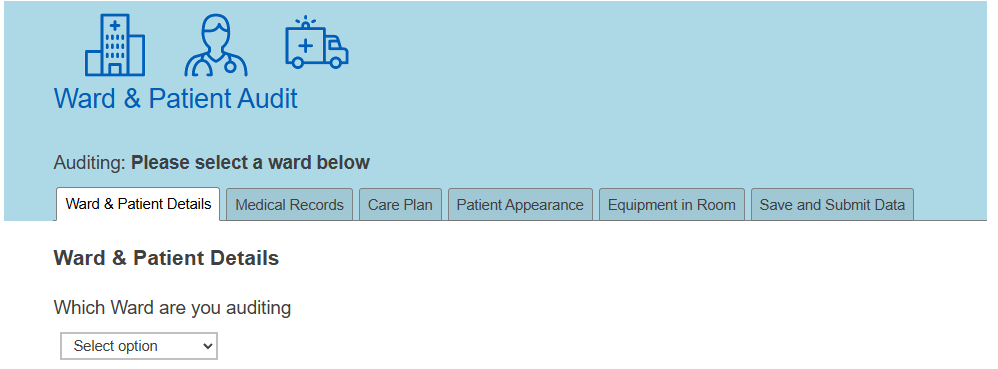This screenshot has width=998, height=369.
Task: Click the Which Ward are you auditing label
Action: pos(172,308)
